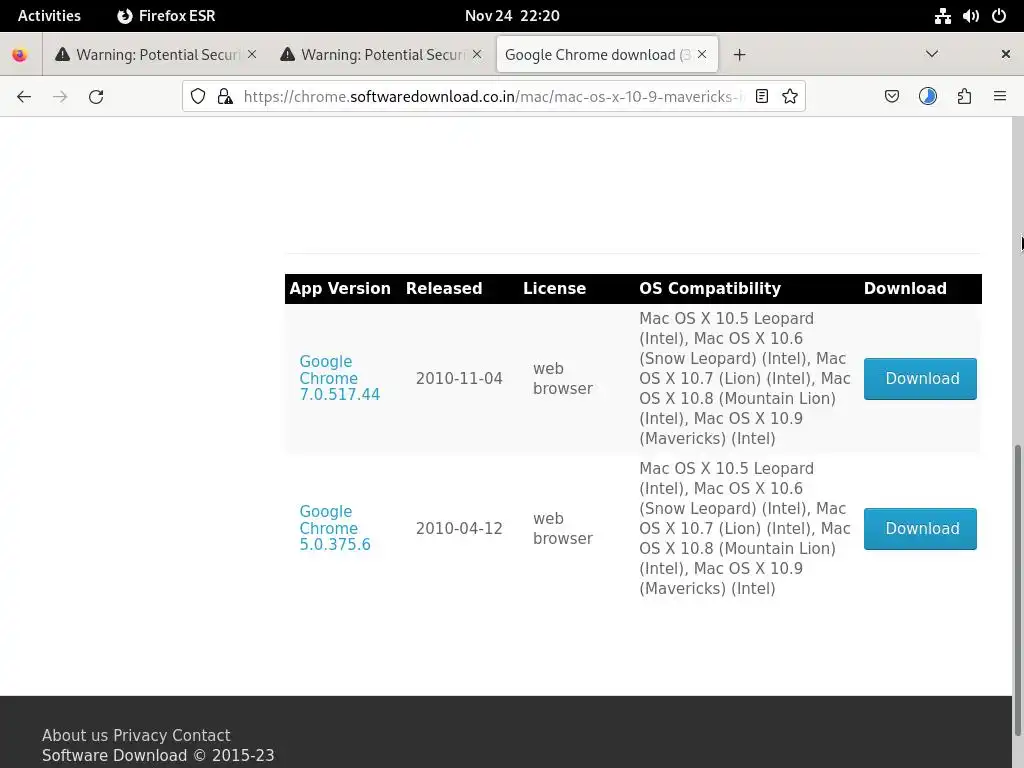Click the OS Compatibility column header
Image resolution: width=1024 pixels, height=768 pixels.
pos(710,289)
